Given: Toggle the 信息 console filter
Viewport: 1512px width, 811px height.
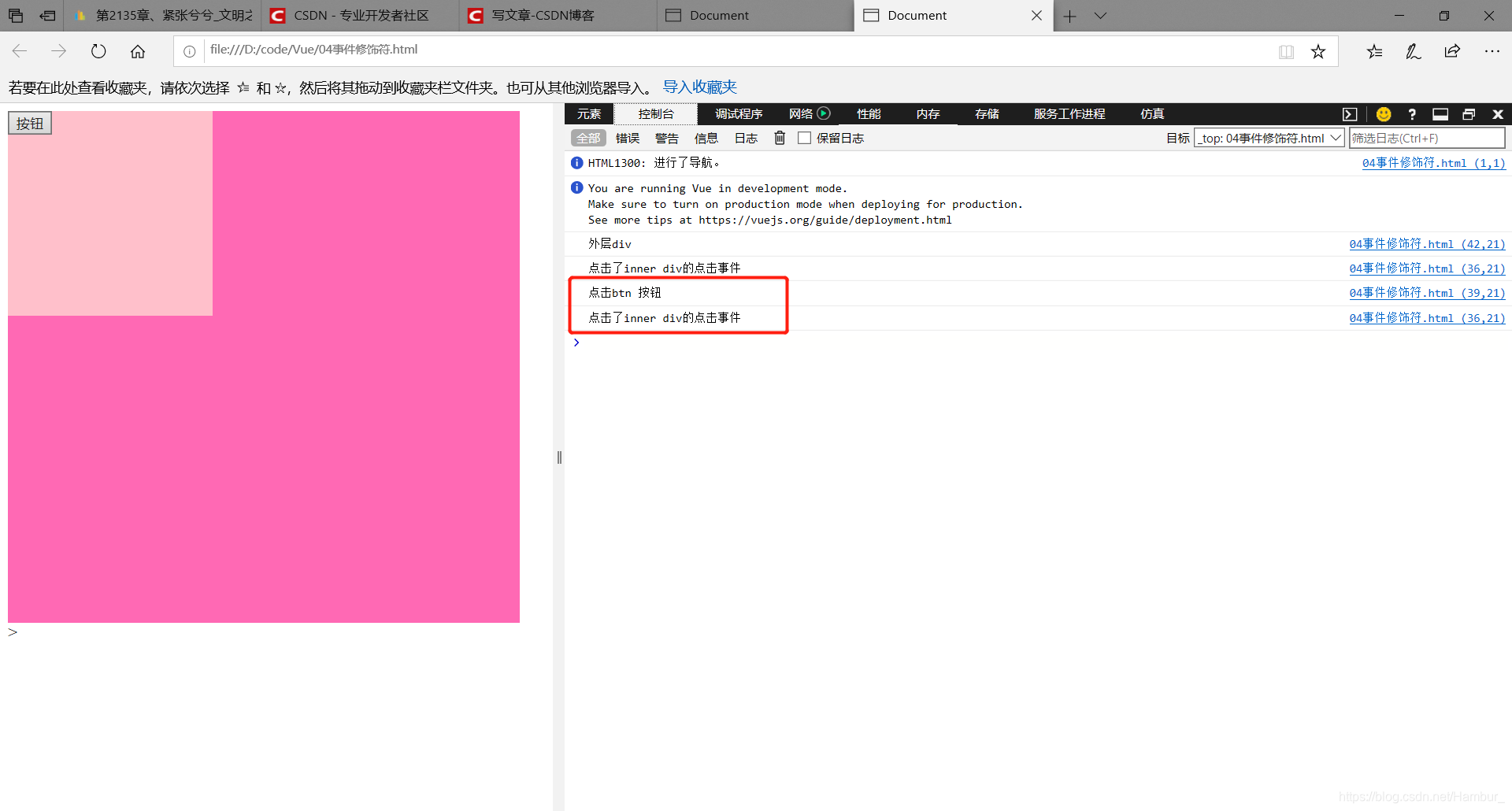Looking at the screenshot, I should [x=706, y=139].
